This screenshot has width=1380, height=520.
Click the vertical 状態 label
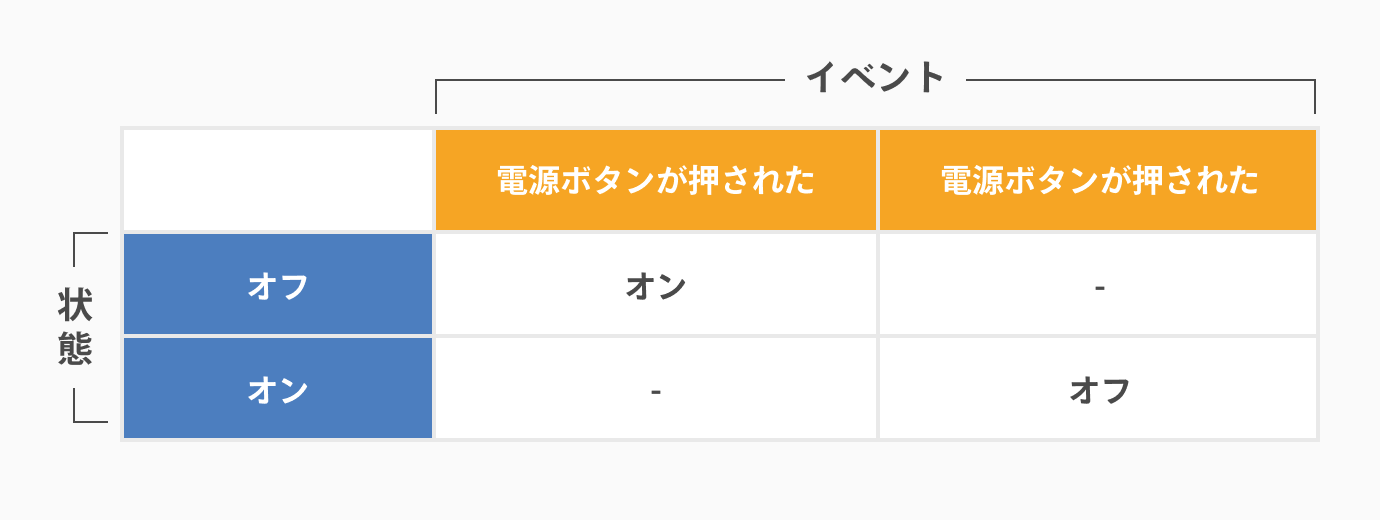click(75, 327)
